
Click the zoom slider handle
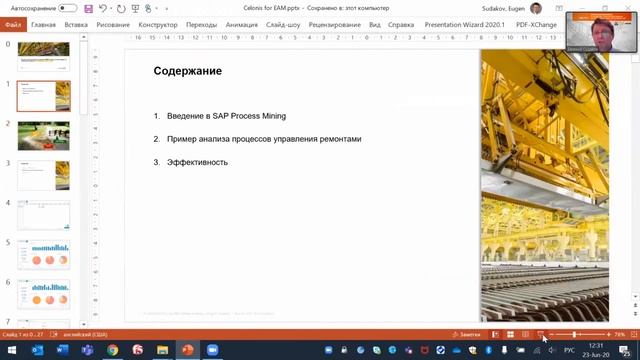[574, 335]
